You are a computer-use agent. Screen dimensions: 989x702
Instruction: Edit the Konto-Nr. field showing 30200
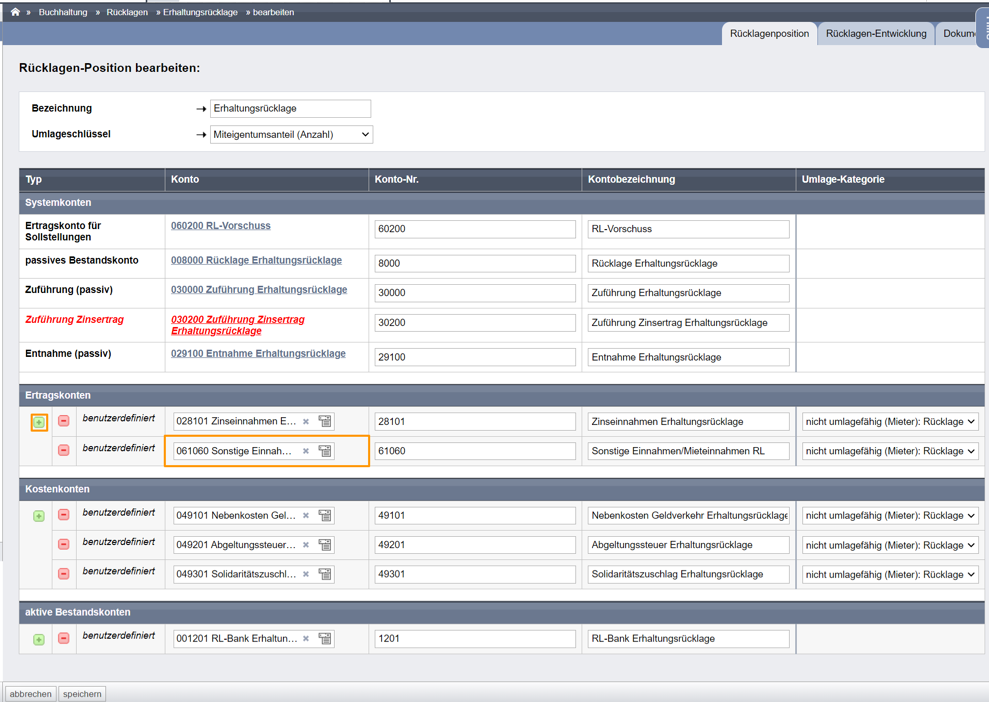(475, 322)
